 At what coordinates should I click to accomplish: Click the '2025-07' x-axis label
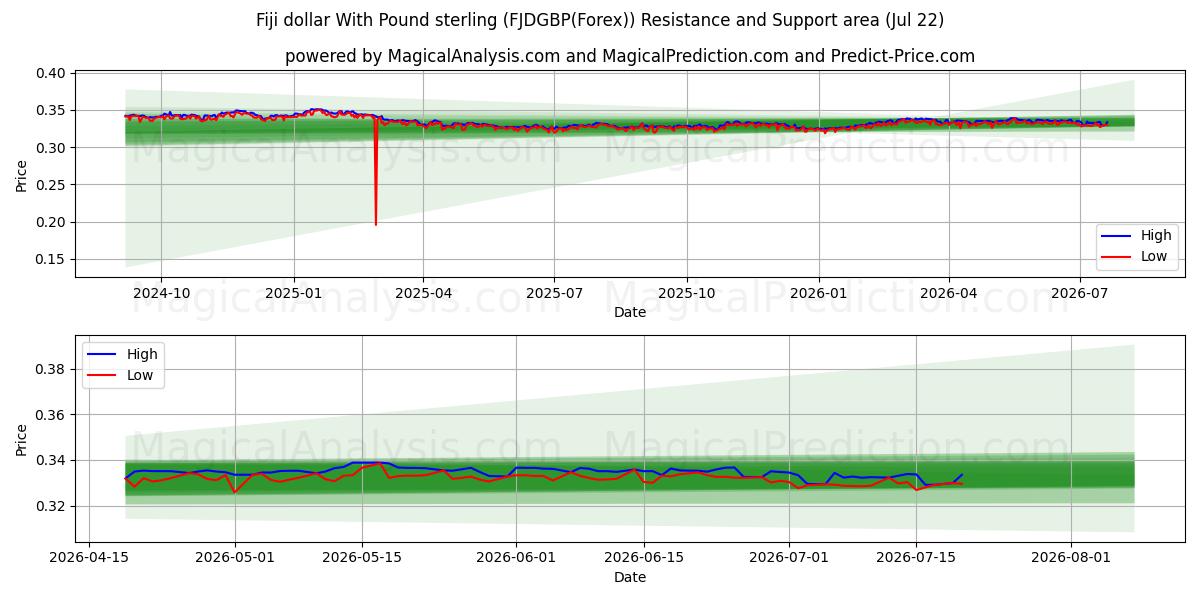554,294
